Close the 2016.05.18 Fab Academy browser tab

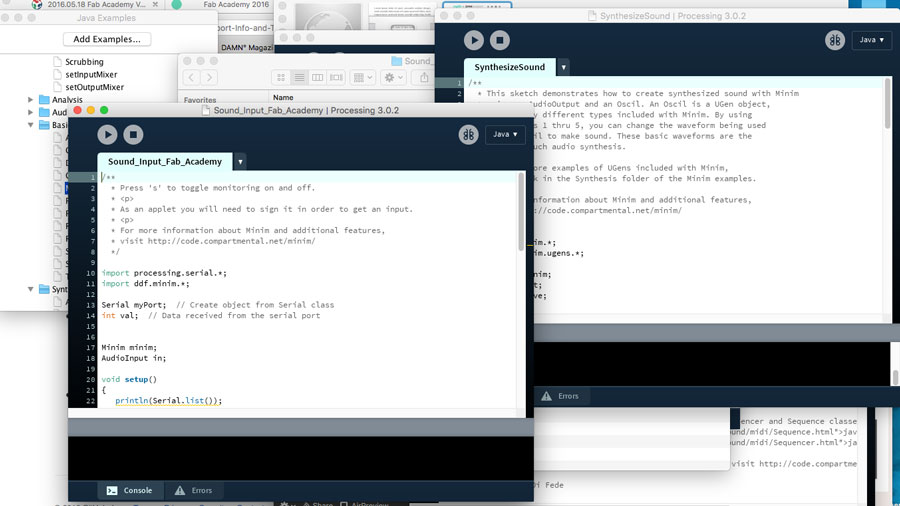pos(155,5)
